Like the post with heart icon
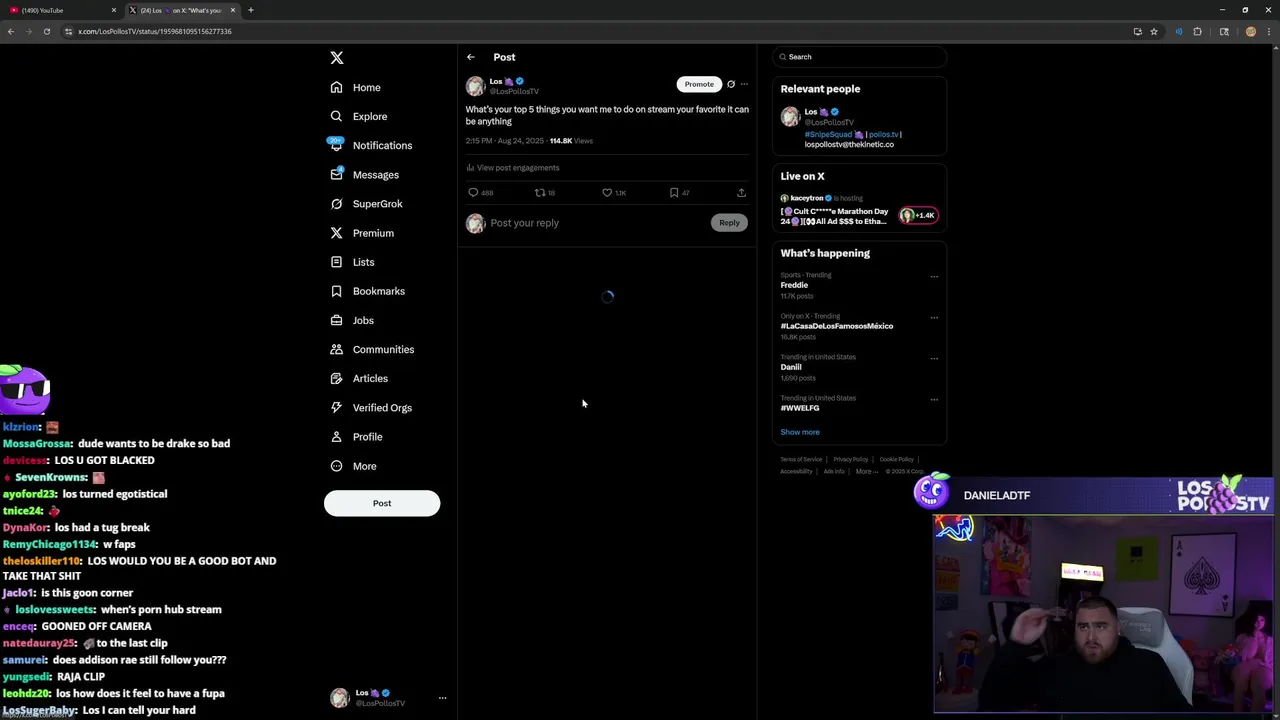 (x=607, y=192)
